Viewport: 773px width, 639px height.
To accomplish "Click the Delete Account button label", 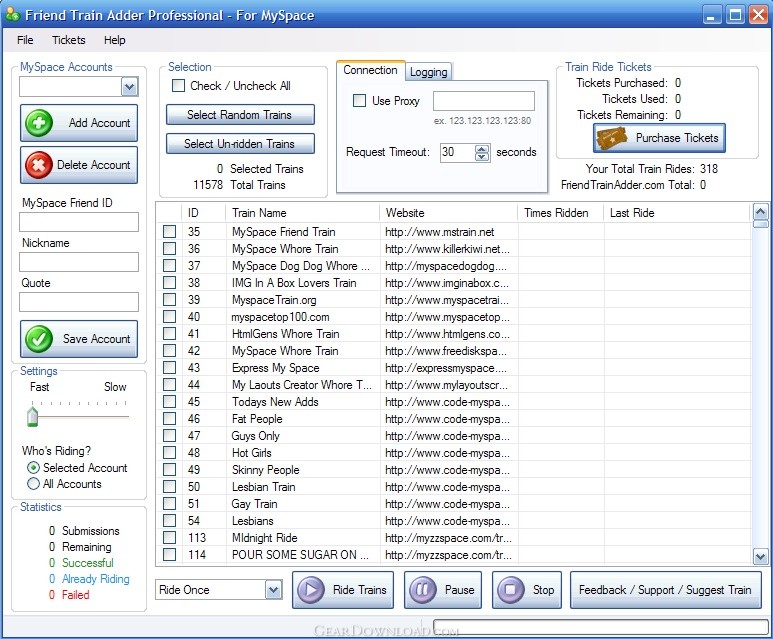I will [94, 165].
